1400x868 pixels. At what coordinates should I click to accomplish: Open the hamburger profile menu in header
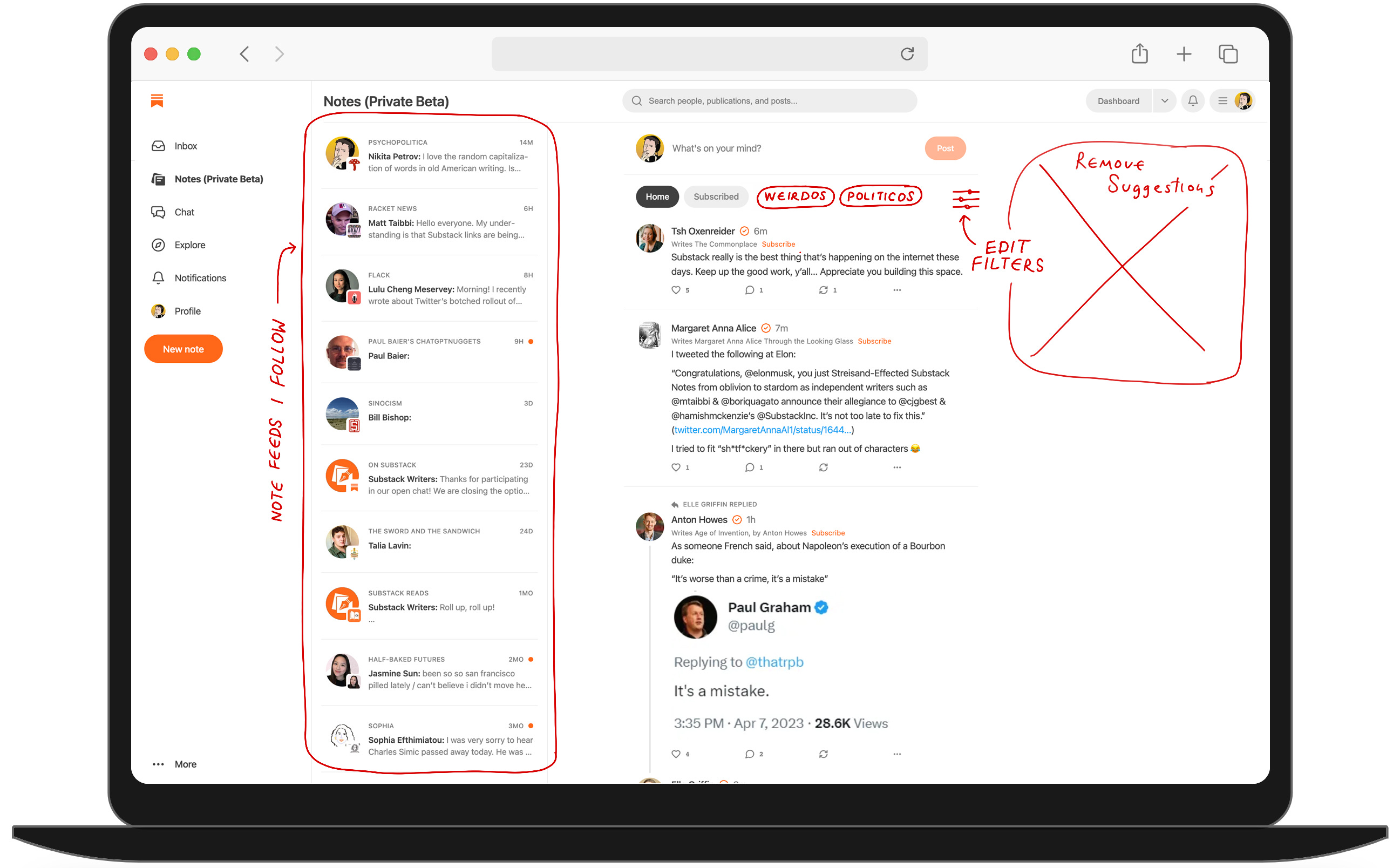[x=1233, y=101]
